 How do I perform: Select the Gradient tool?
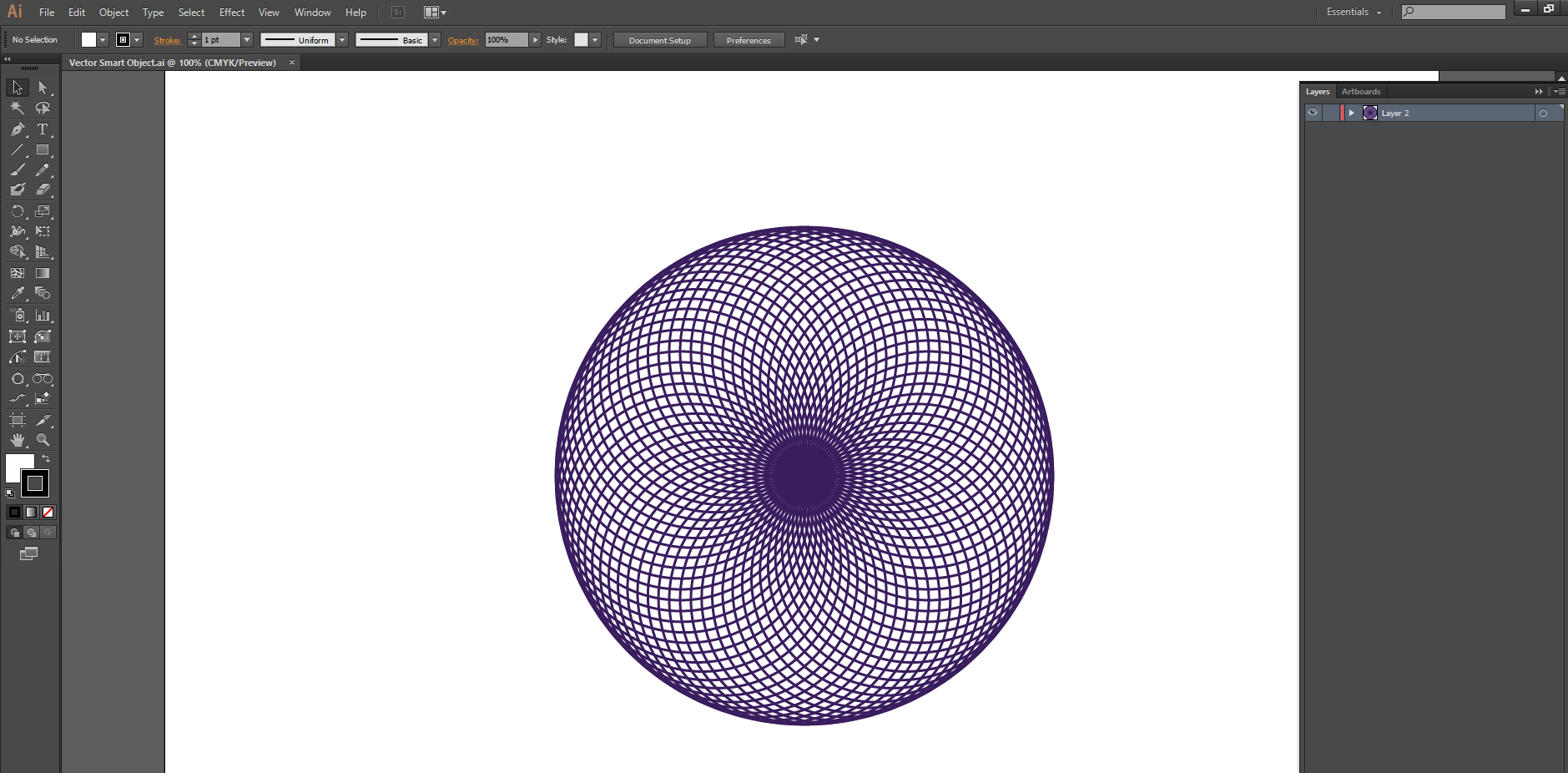click(43, 273)
